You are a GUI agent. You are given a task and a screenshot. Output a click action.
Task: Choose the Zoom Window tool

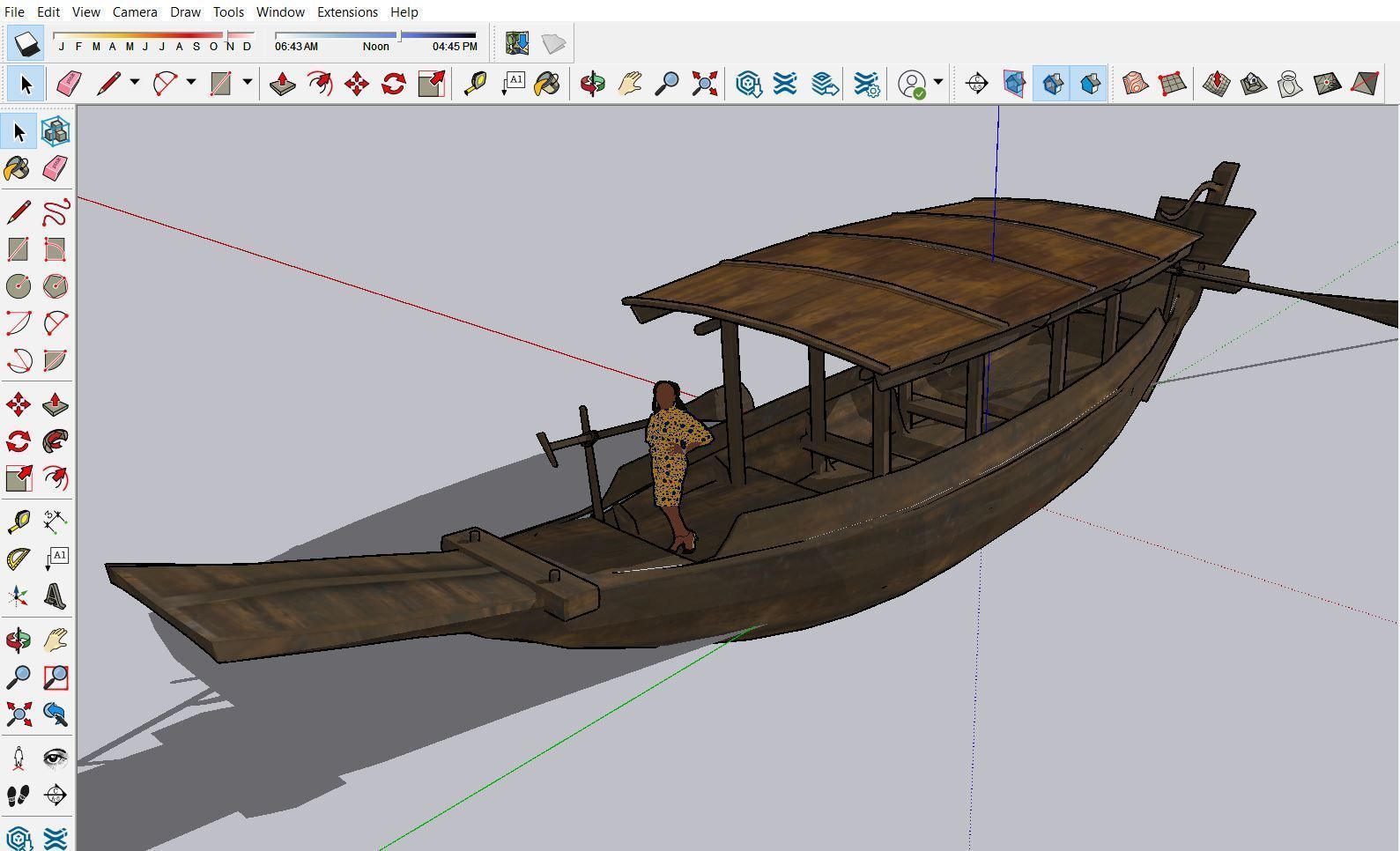(56, 677)
